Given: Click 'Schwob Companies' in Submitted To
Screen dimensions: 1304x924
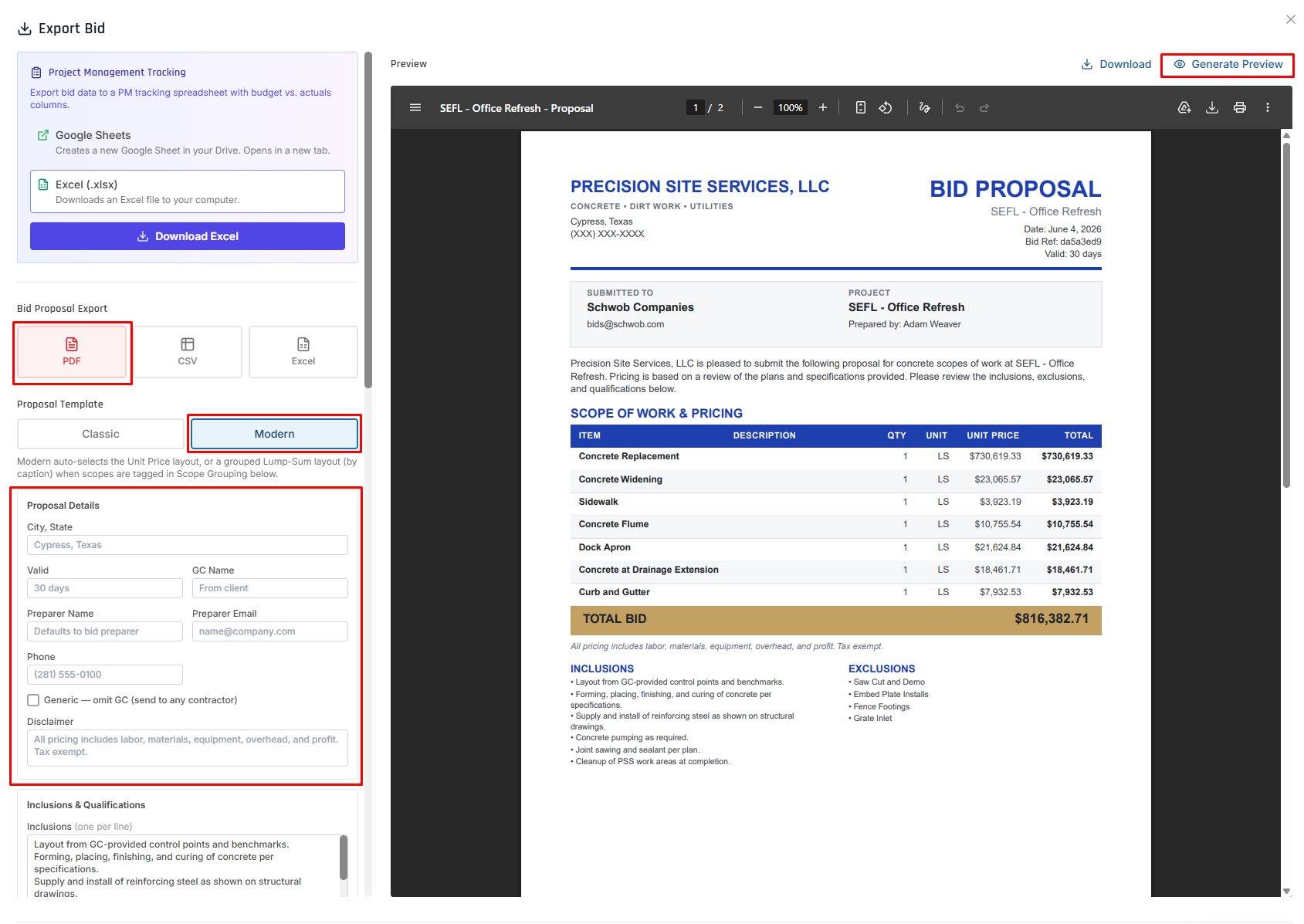Looking at the screenshot, I should (640, 307).
